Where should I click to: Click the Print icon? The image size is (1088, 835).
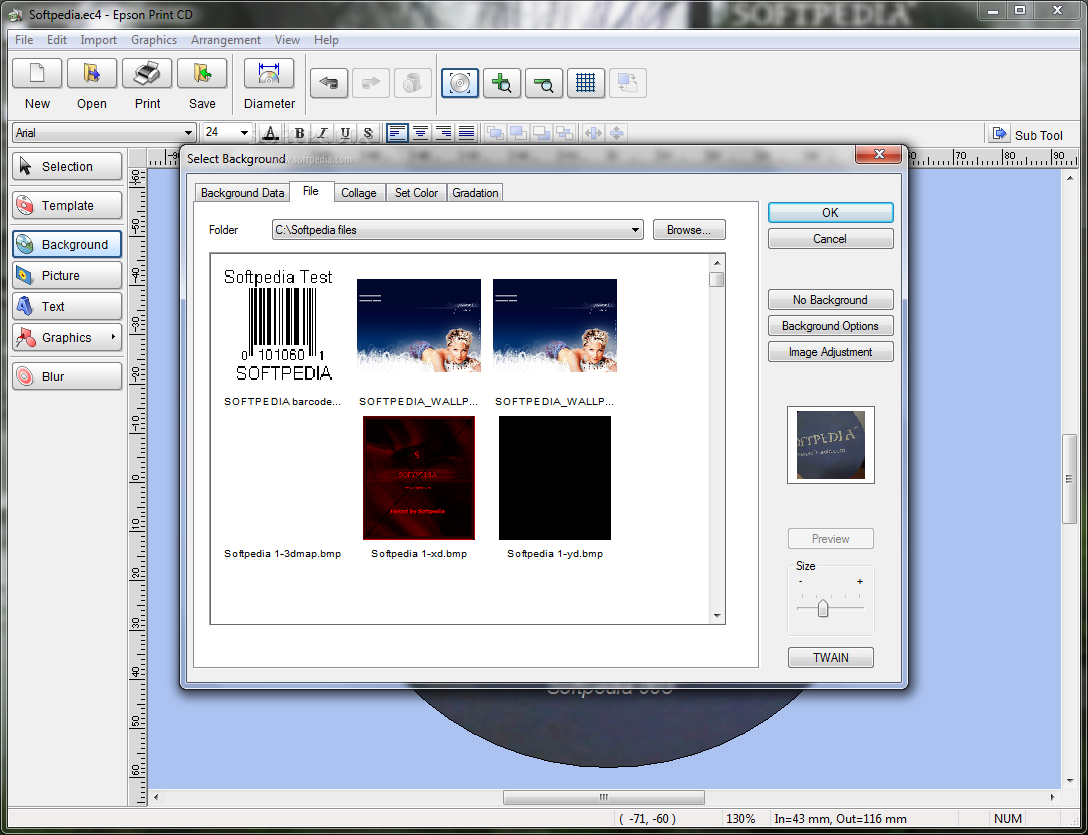pyautogui.click(x=147, y=74)
